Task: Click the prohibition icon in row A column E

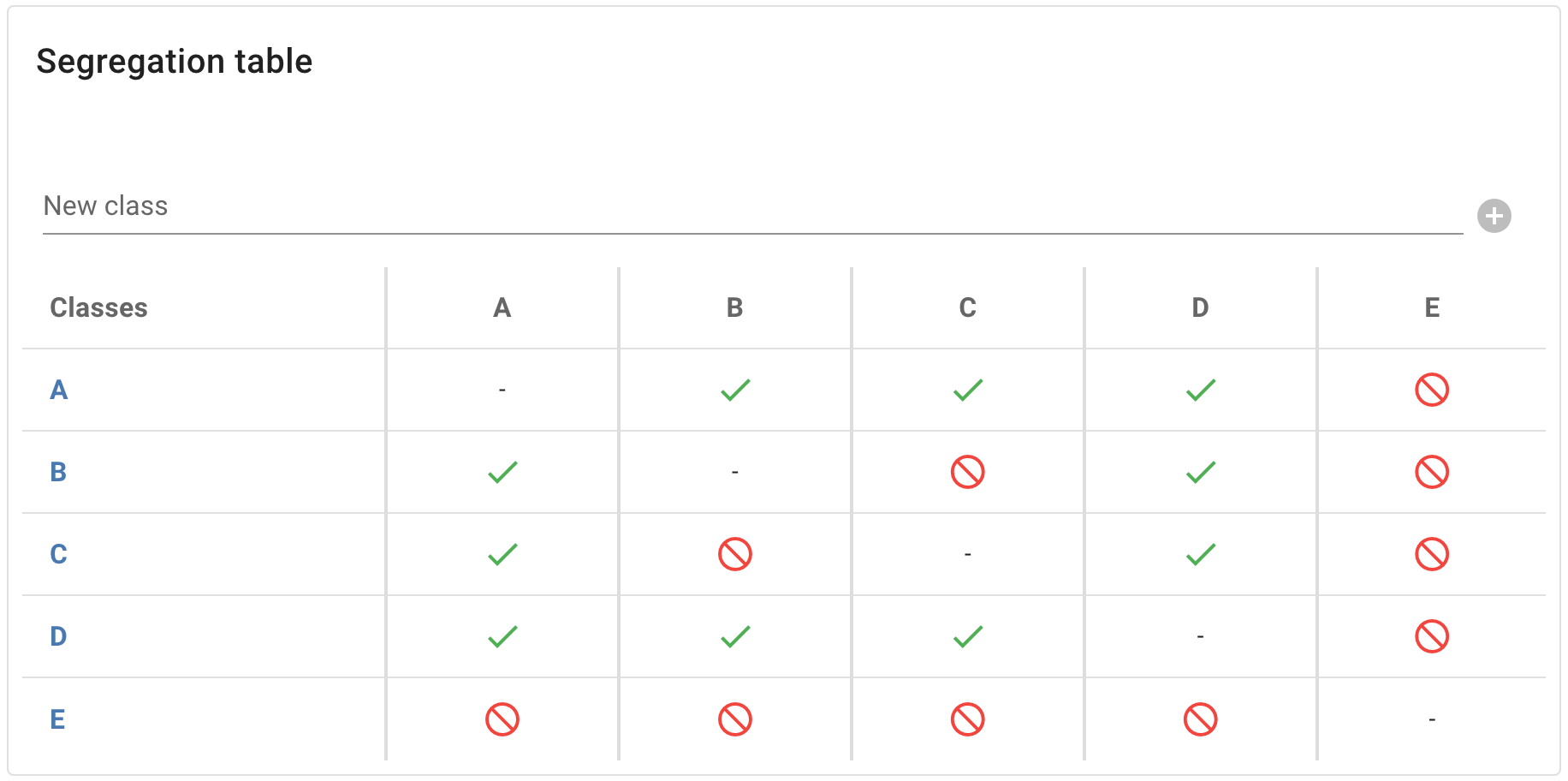Action: [1432, 390]
